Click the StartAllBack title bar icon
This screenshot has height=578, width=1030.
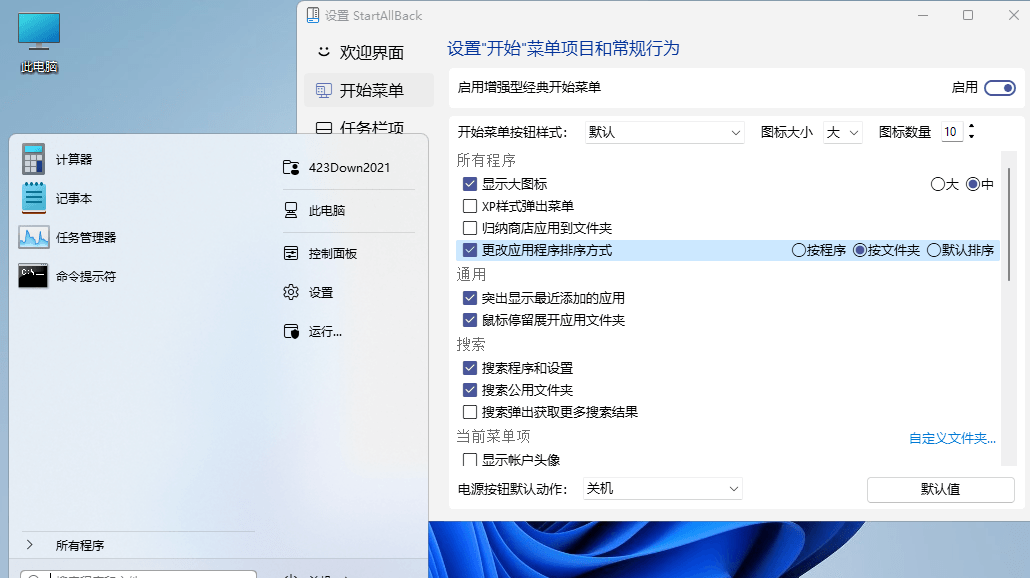[x=313, y=15]
